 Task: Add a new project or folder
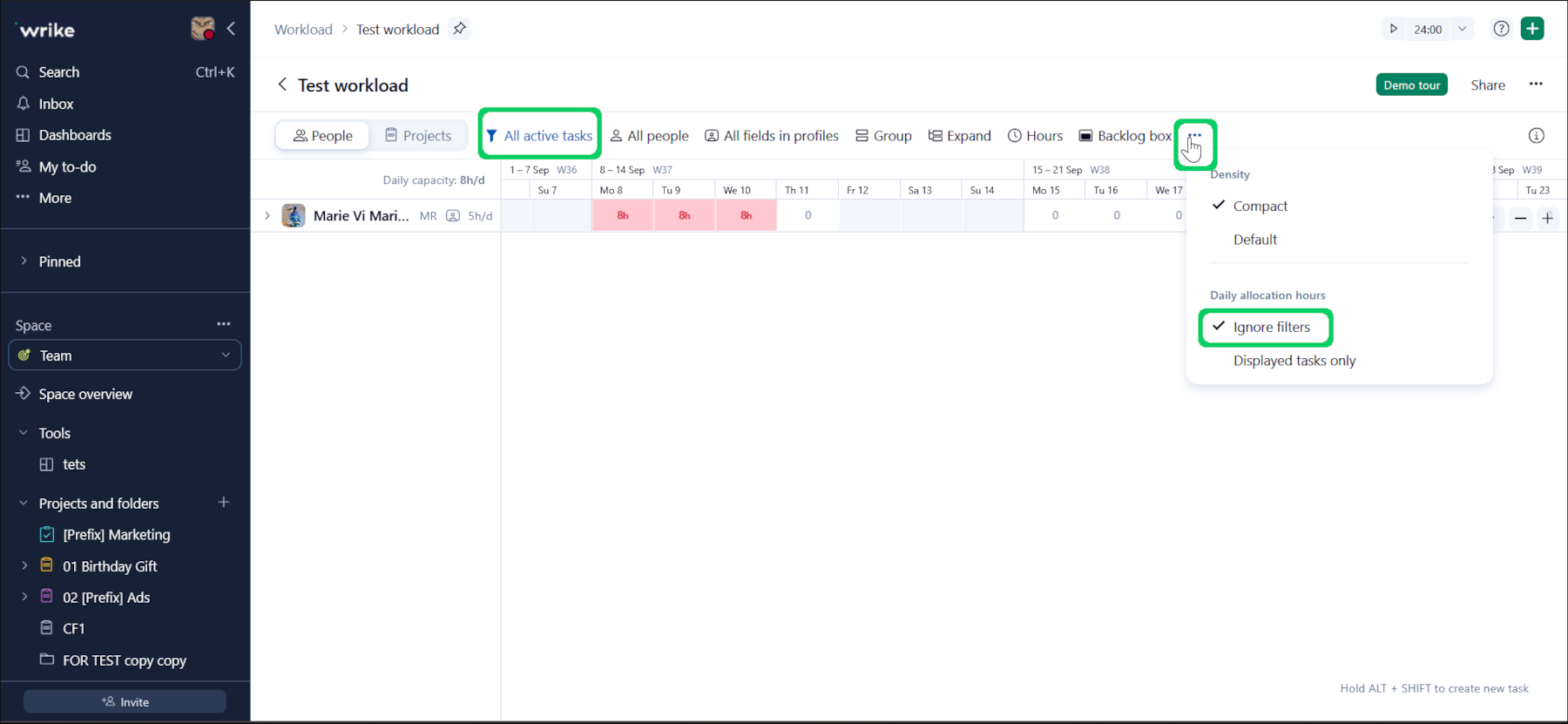click(x=224, y=503)
